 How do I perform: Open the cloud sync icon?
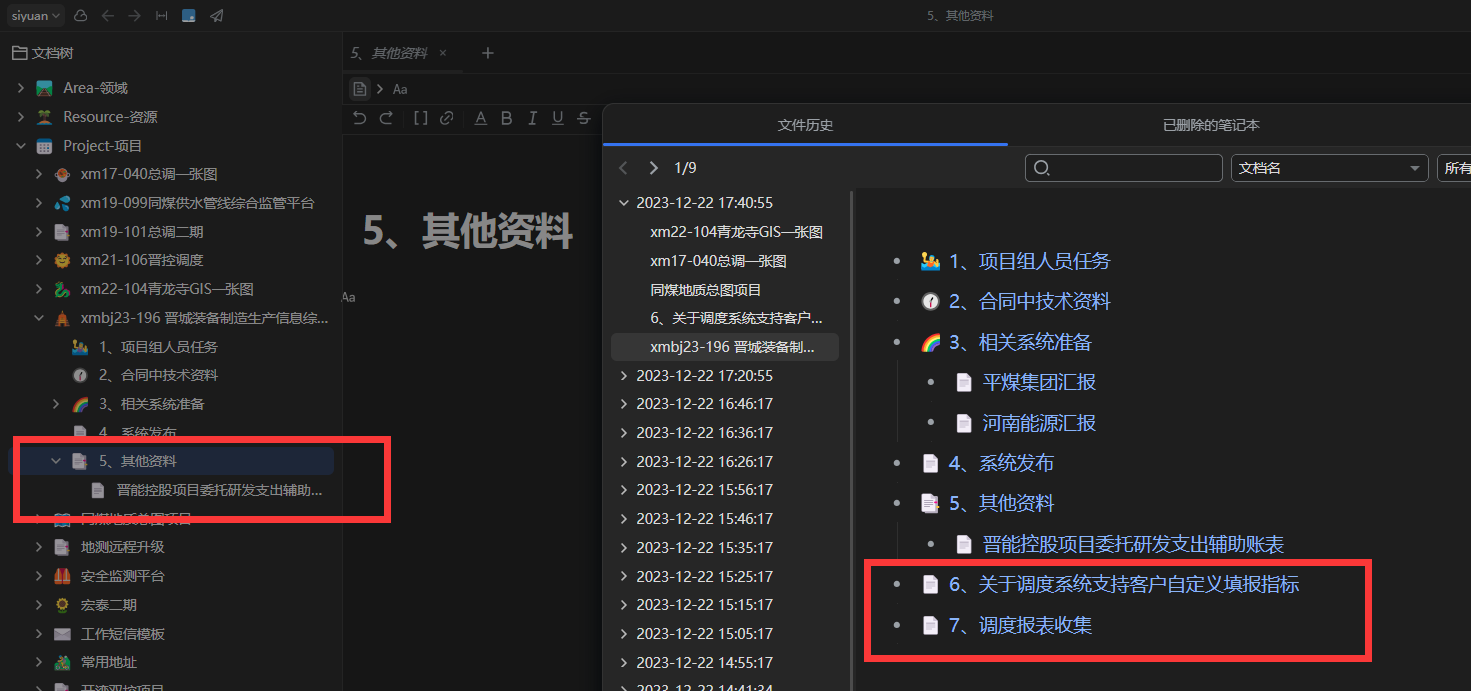click(81, 15)
